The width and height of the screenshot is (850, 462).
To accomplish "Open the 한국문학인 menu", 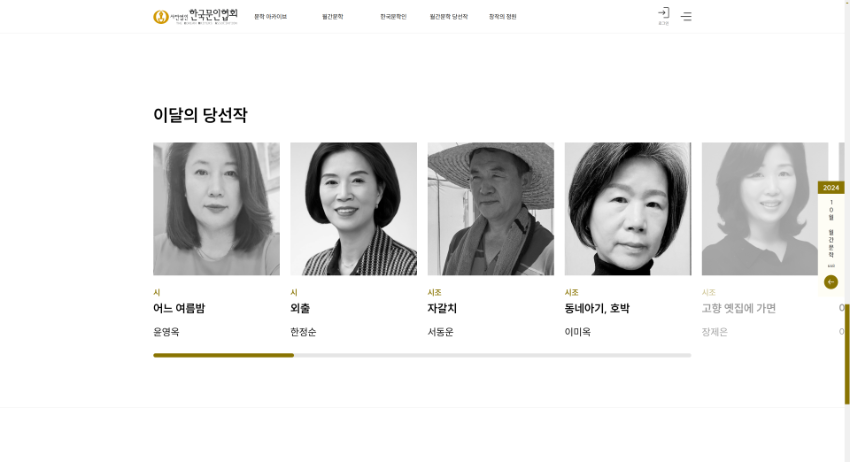I will click(x=393, y=17).
